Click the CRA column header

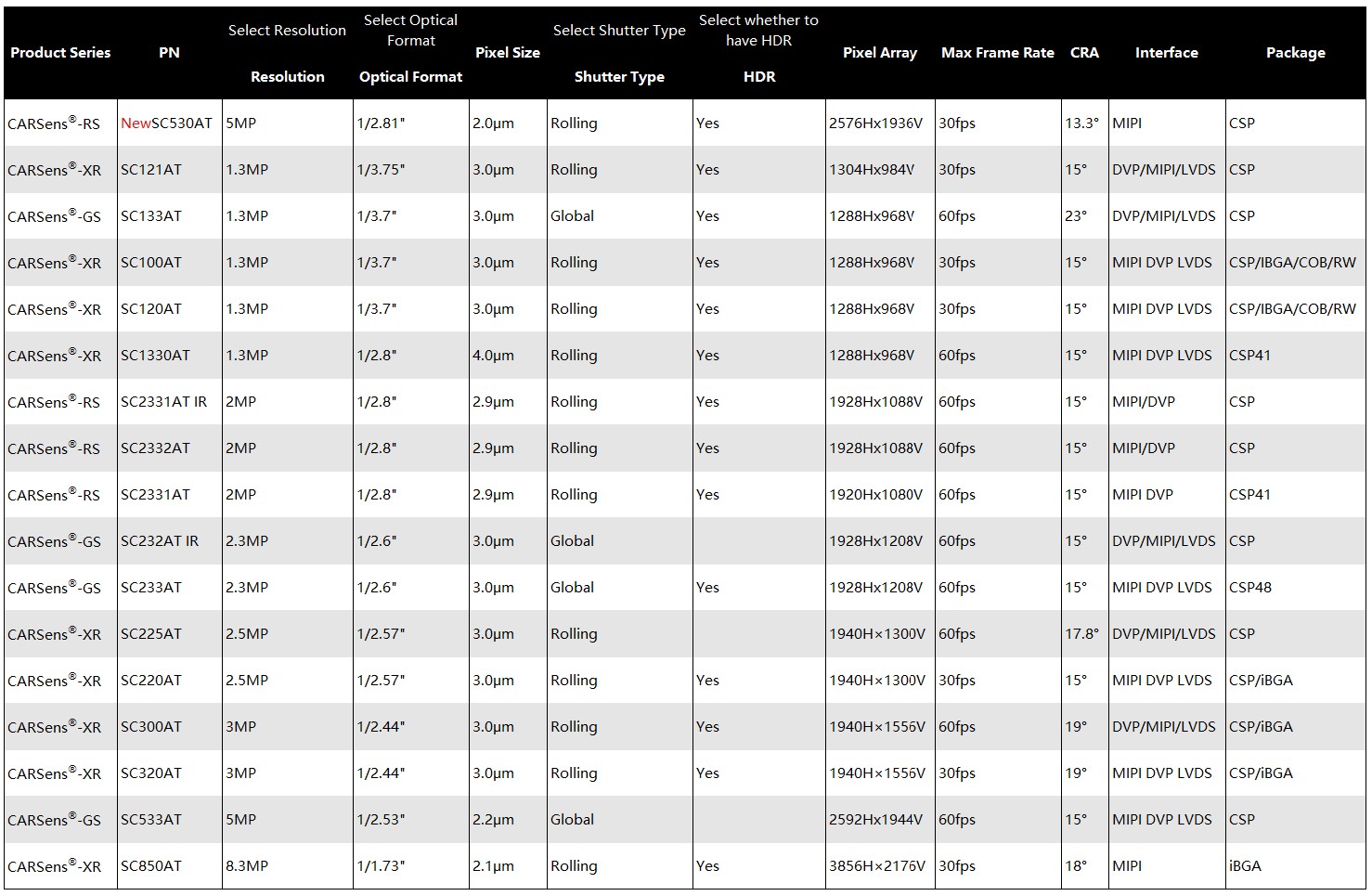[x=1084, y=52]
